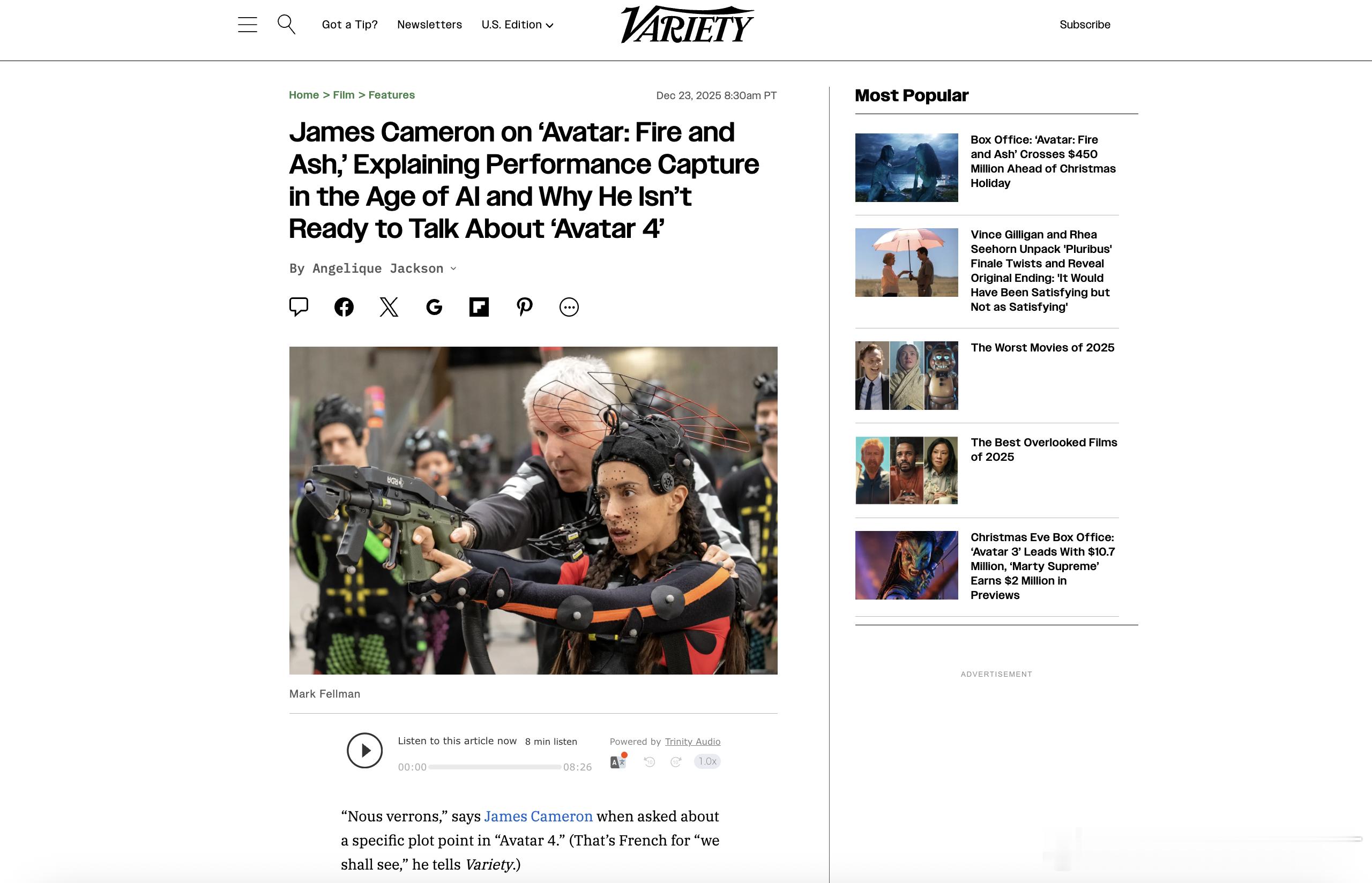Click the audio progress bar
Screen dimensions: 1372x883
click(x=494, y=767)
